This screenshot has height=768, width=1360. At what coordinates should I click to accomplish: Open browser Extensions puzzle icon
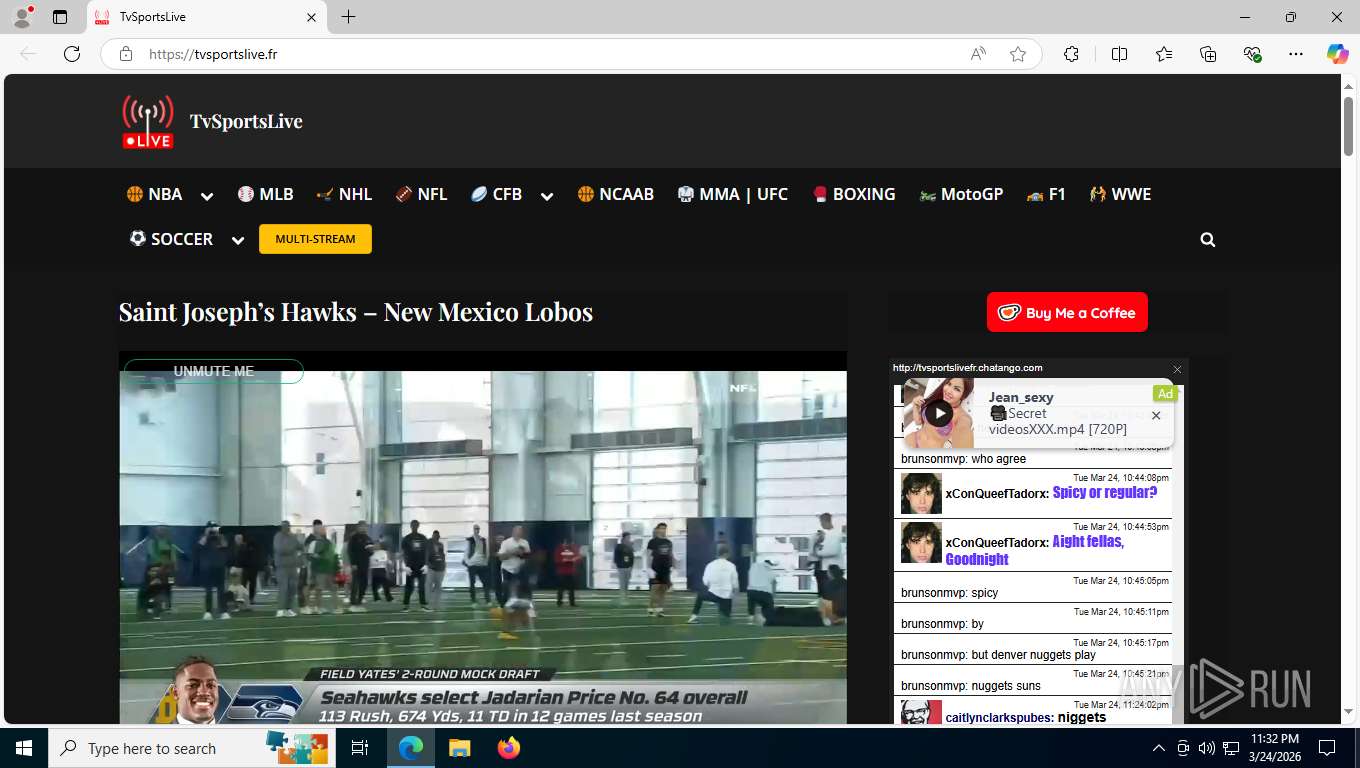(x=1071, y=54)
